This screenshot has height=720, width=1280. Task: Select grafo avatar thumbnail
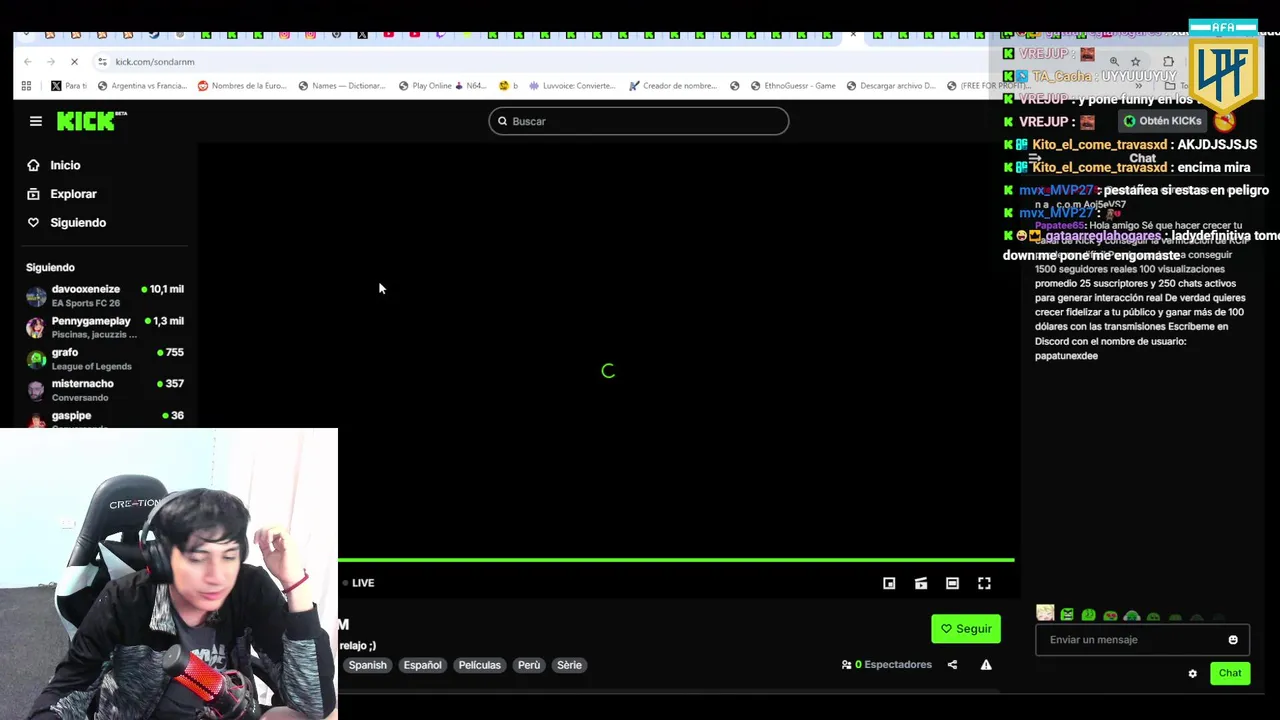pos(36,359)
